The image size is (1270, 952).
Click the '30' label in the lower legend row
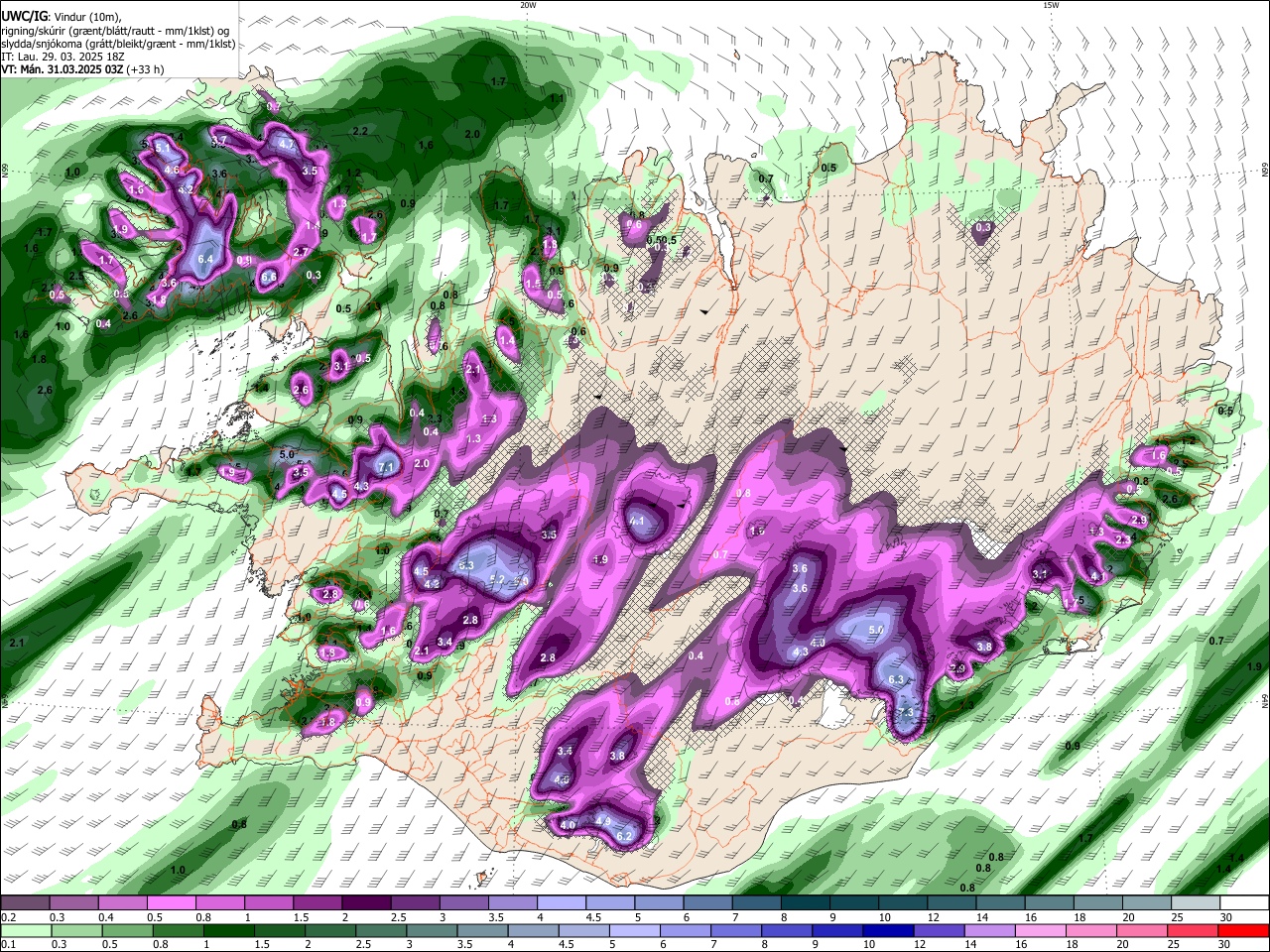[x=1223, y=944]
